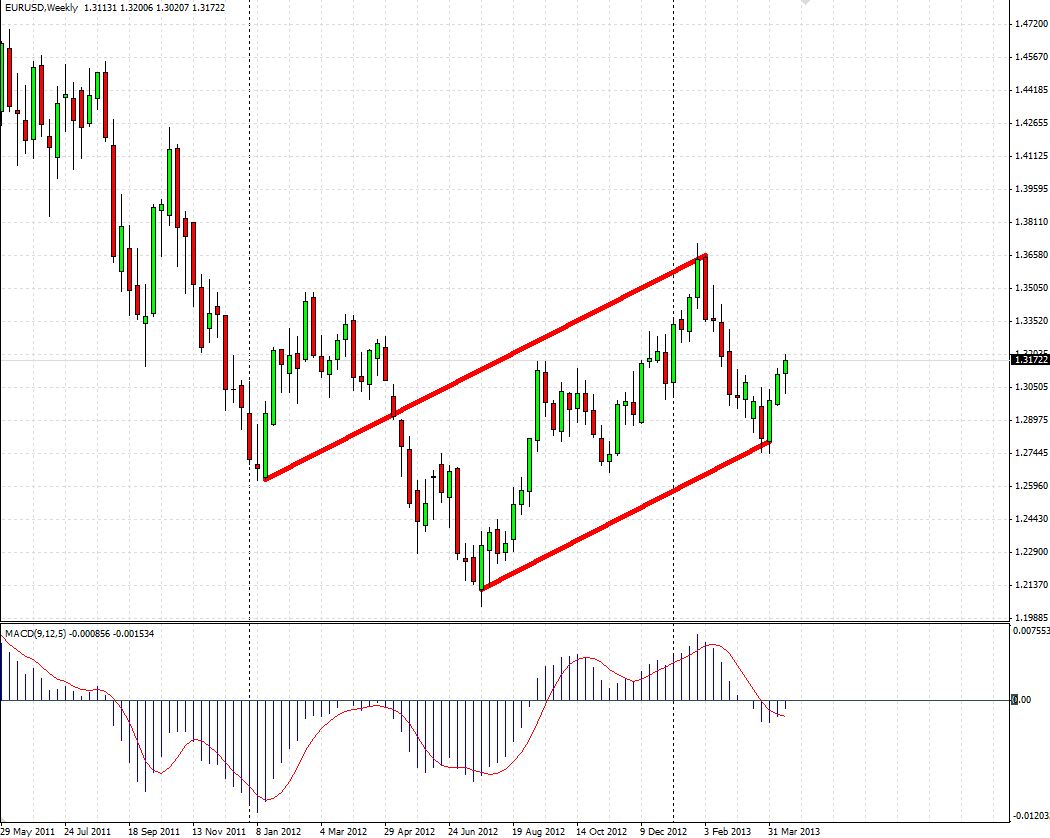
Task: Click the 1.36580 price level on the axis
Action: (x=1031, y=255)
